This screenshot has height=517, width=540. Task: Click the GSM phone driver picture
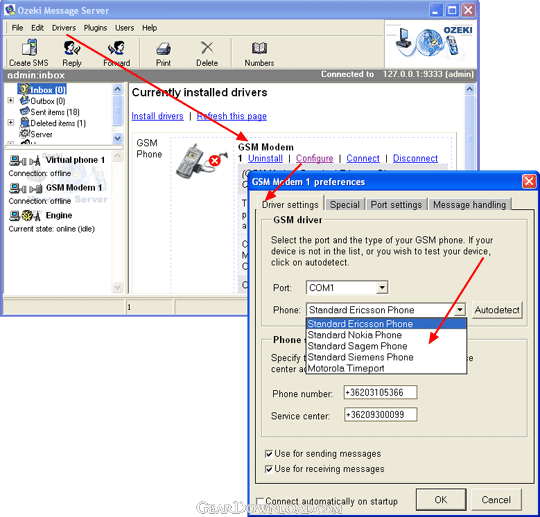click(x=201, y=161)
